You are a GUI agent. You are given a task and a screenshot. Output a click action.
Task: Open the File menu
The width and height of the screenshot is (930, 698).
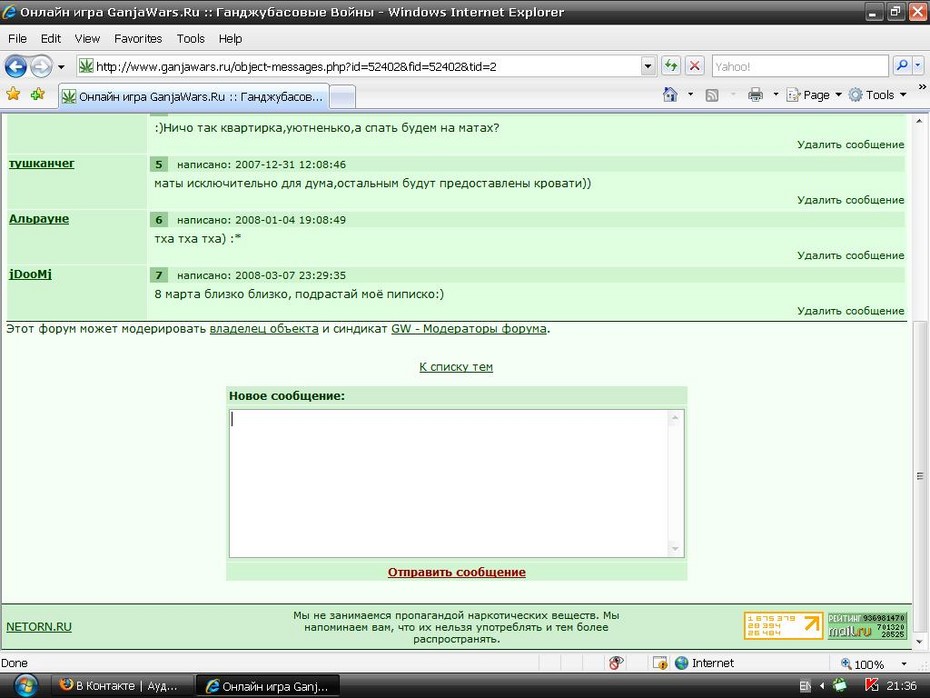[x=17, y=39]
